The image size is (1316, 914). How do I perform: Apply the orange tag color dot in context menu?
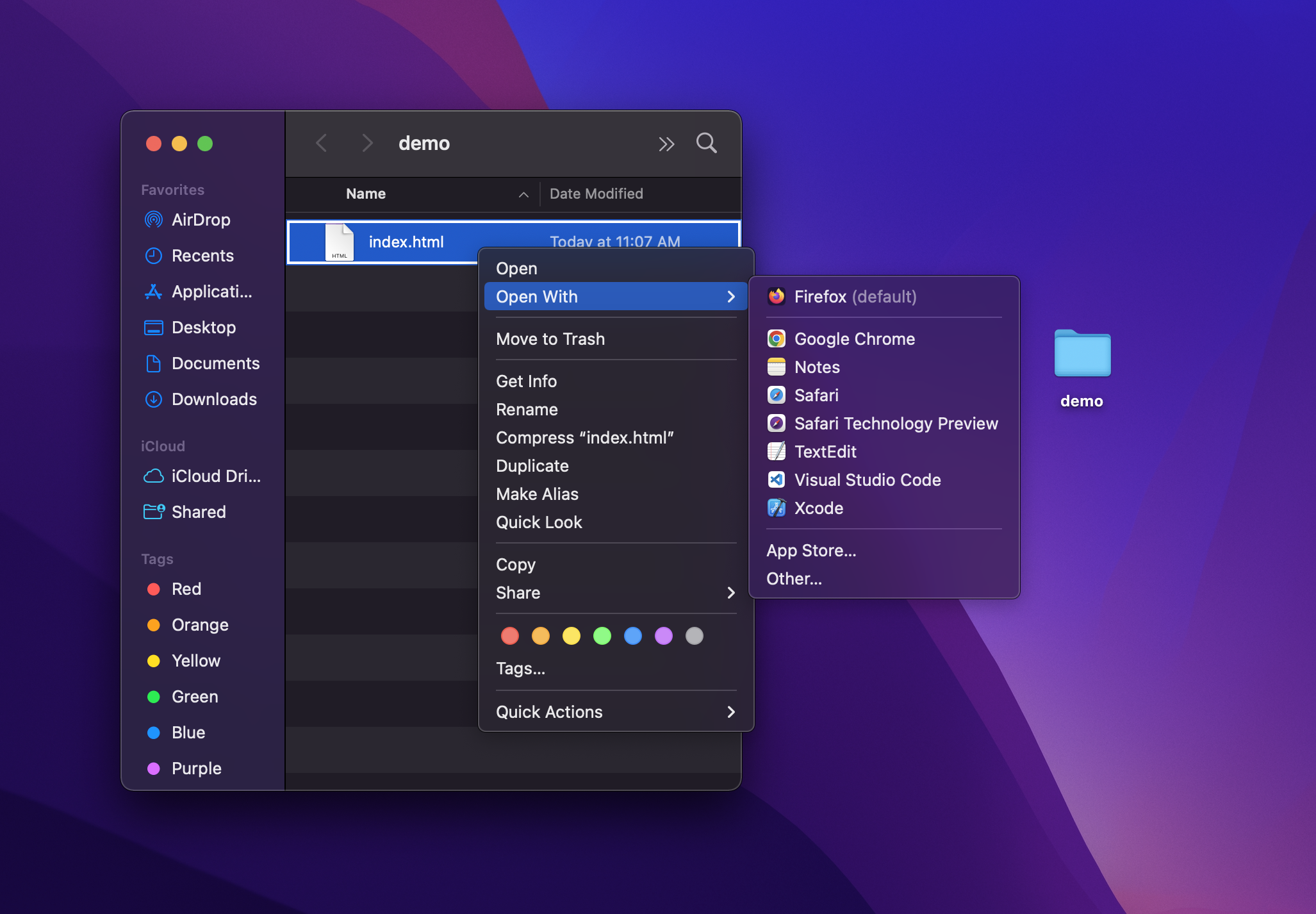(x=541, y=636)
